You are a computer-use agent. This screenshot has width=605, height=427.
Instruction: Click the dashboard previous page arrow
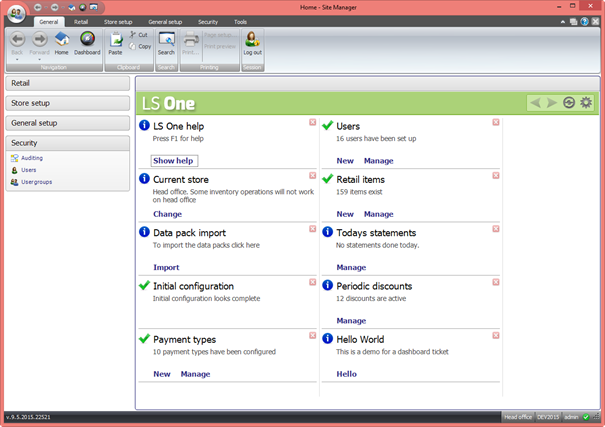click(535, 103)
